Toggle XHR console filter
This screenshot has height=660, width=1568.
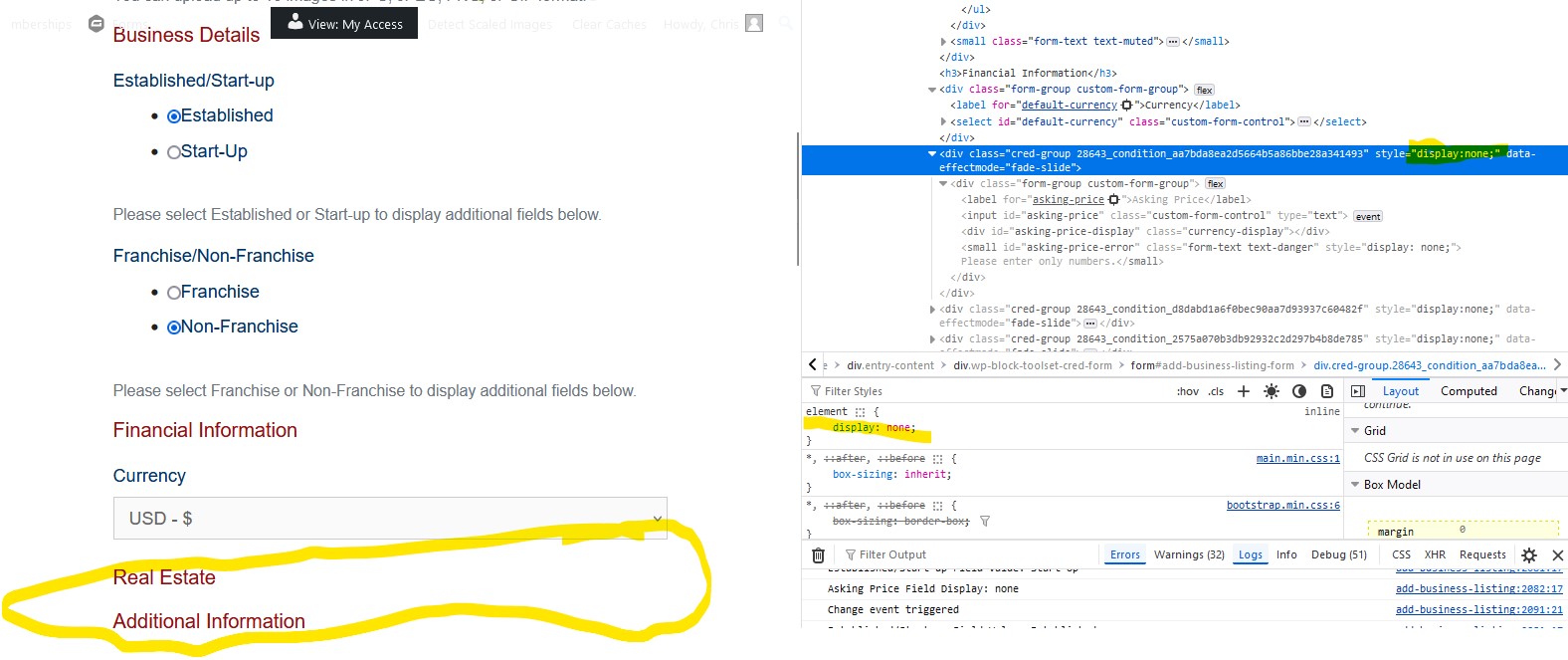(x=1435, y=554)
